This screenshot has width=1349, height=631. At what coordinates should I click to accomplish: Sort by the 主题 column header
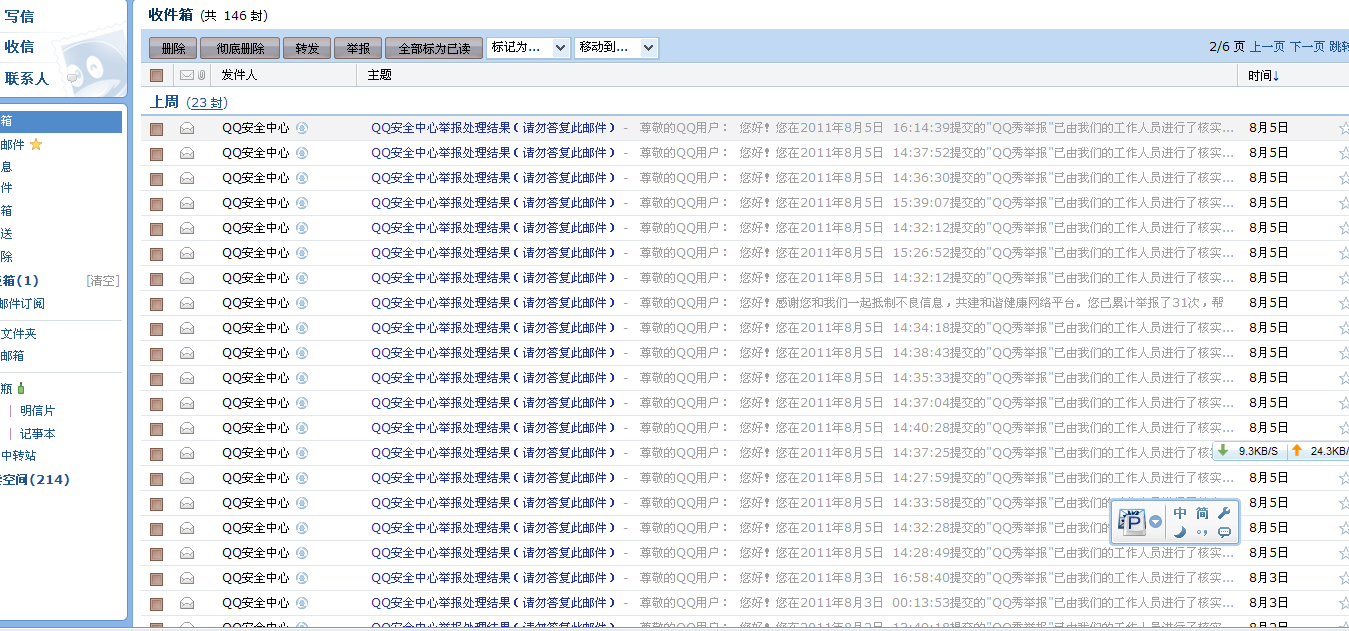[x=379, y=75]
